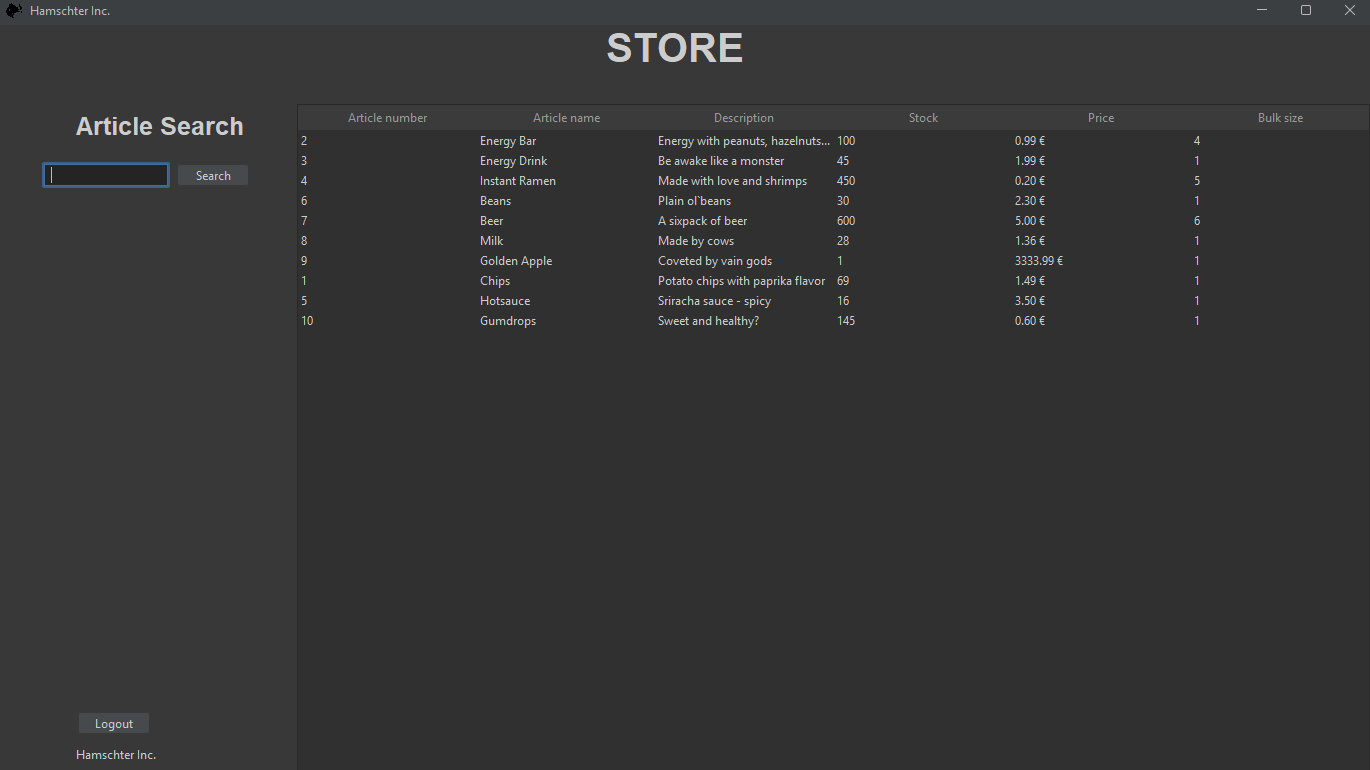Click the Hamschter Inc. app icon in title bar
Viewport: 1370px width, 770px height.
pyautogui.click(x=14, y=11)
